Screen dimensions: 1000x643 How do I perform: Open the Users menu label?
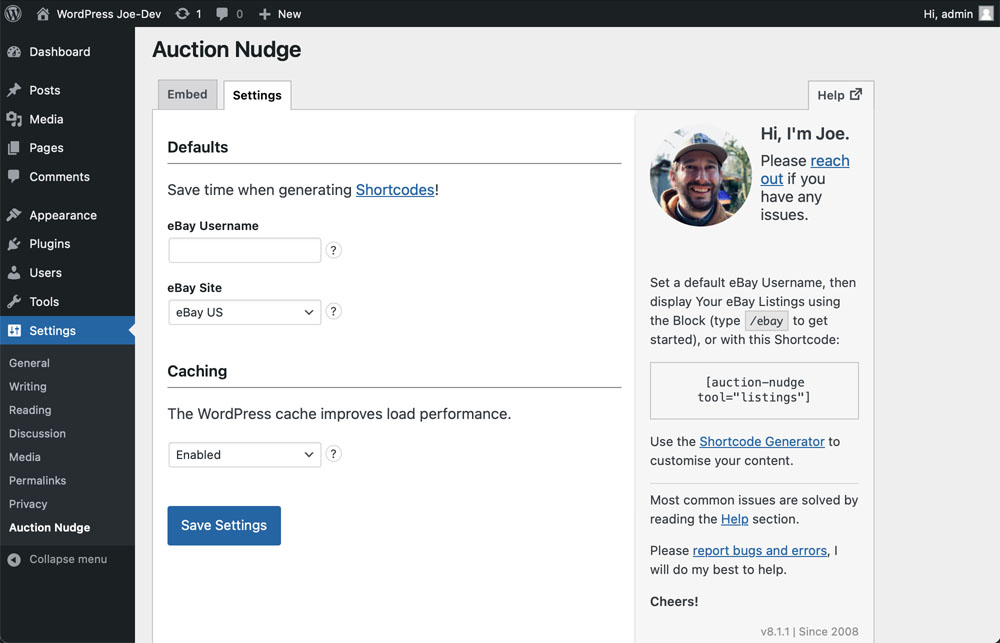pyautogui.click(x=45, y=273)
